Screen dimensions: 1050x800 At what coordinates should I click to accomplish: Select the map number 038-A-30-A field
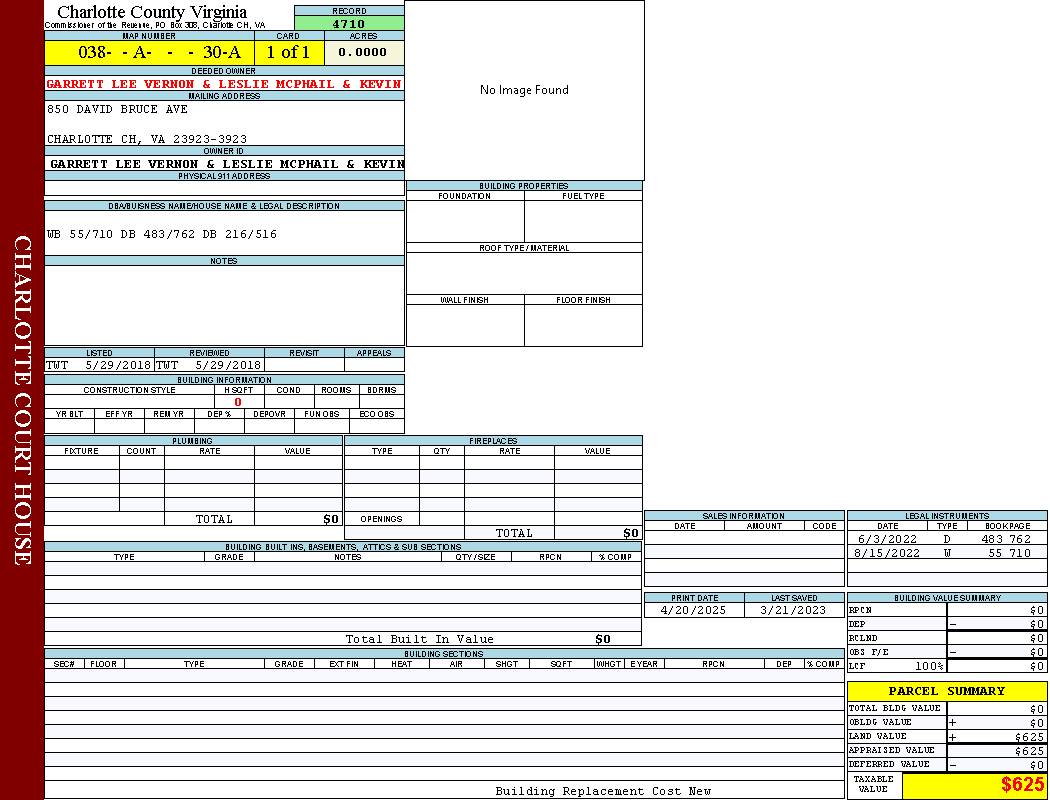(149, 52)
